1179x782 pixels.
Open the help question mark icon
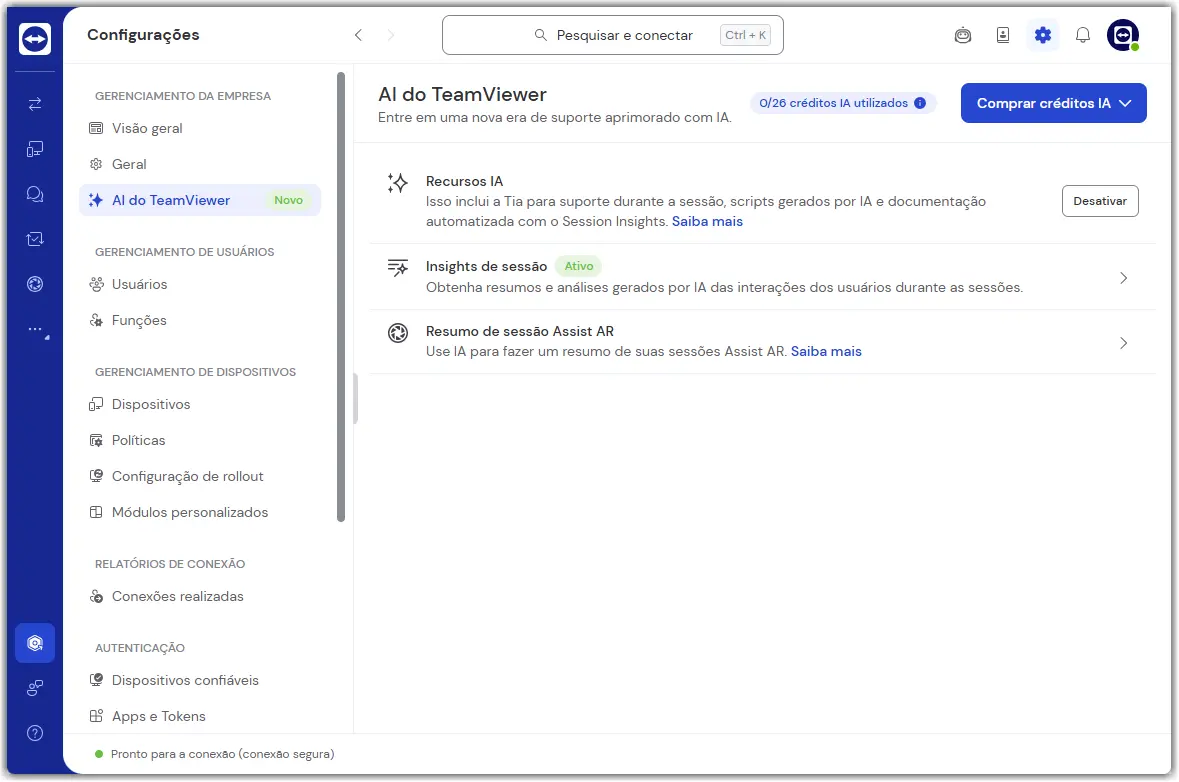35,733
